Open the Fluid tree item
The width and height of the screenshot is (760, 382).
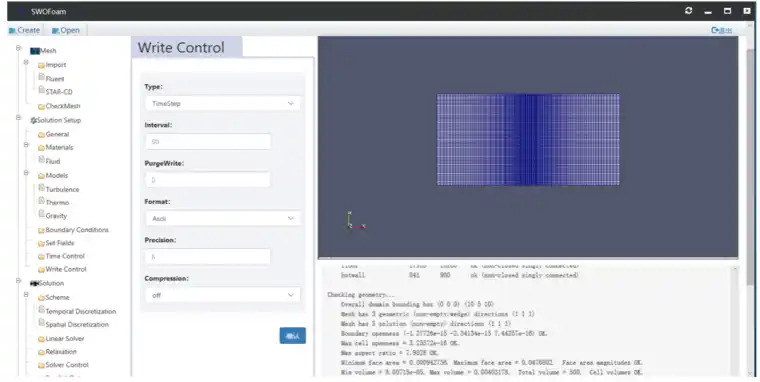point(49,161)
